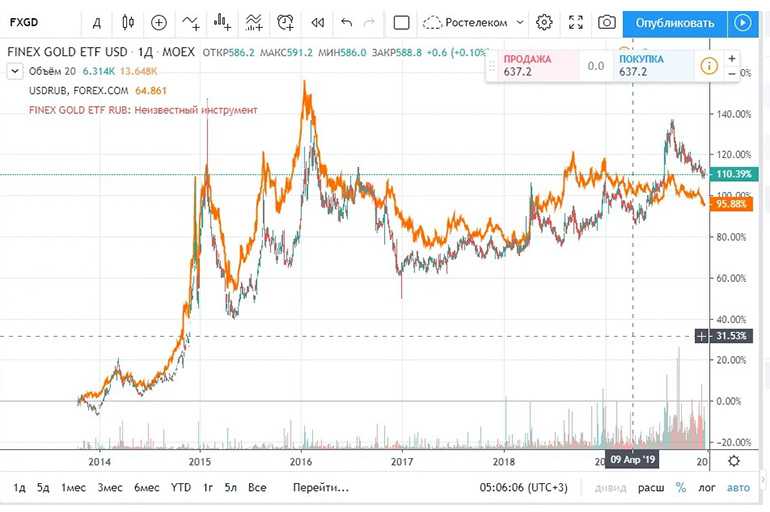Redo the last chart action
The height and width of the screenshot is (512, 770).
[x=369, y=23]
